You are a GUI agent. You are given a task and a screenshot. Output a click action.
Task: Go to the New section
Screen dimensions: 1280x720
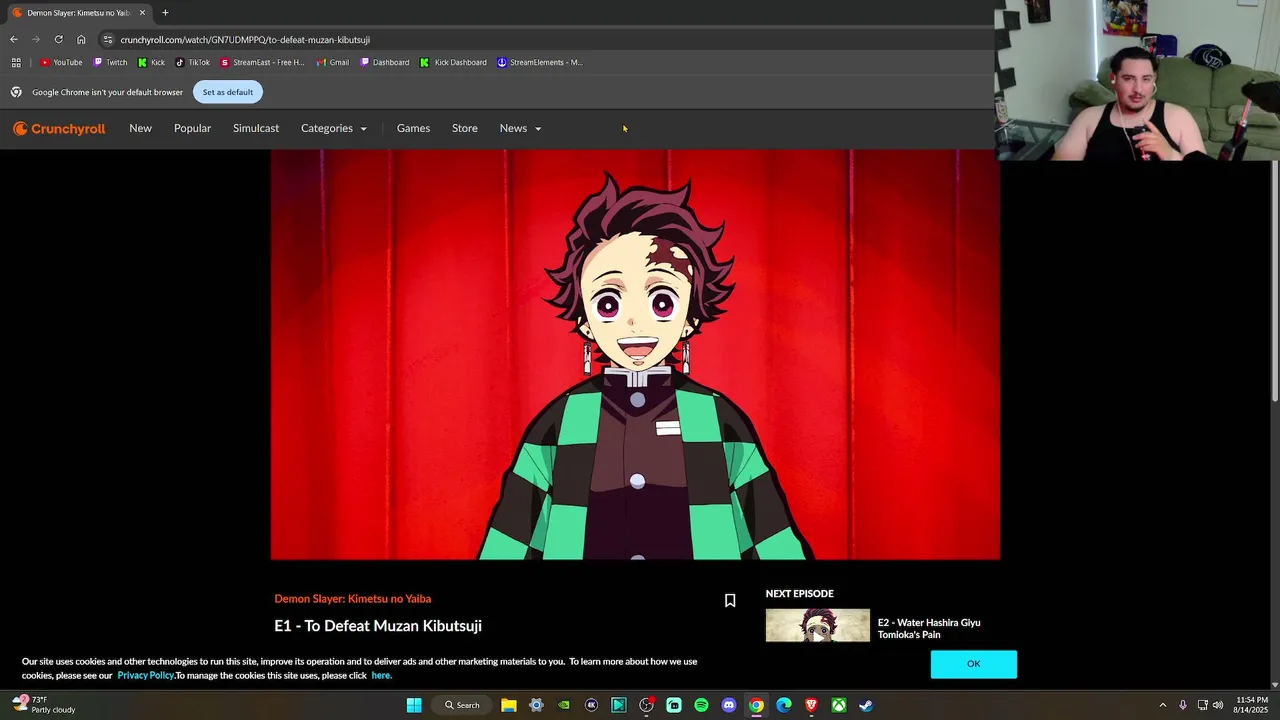click(140, 129)
